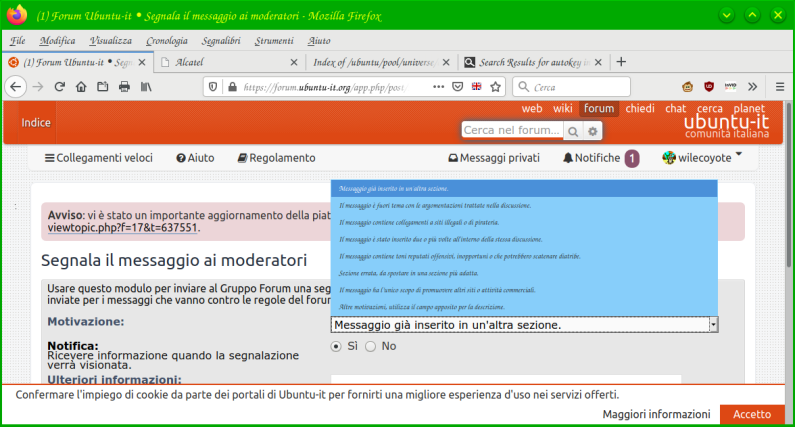Click the page vertical scrollbar thumb
Viewport: 795px width, 427px height.
click(788, 185)
